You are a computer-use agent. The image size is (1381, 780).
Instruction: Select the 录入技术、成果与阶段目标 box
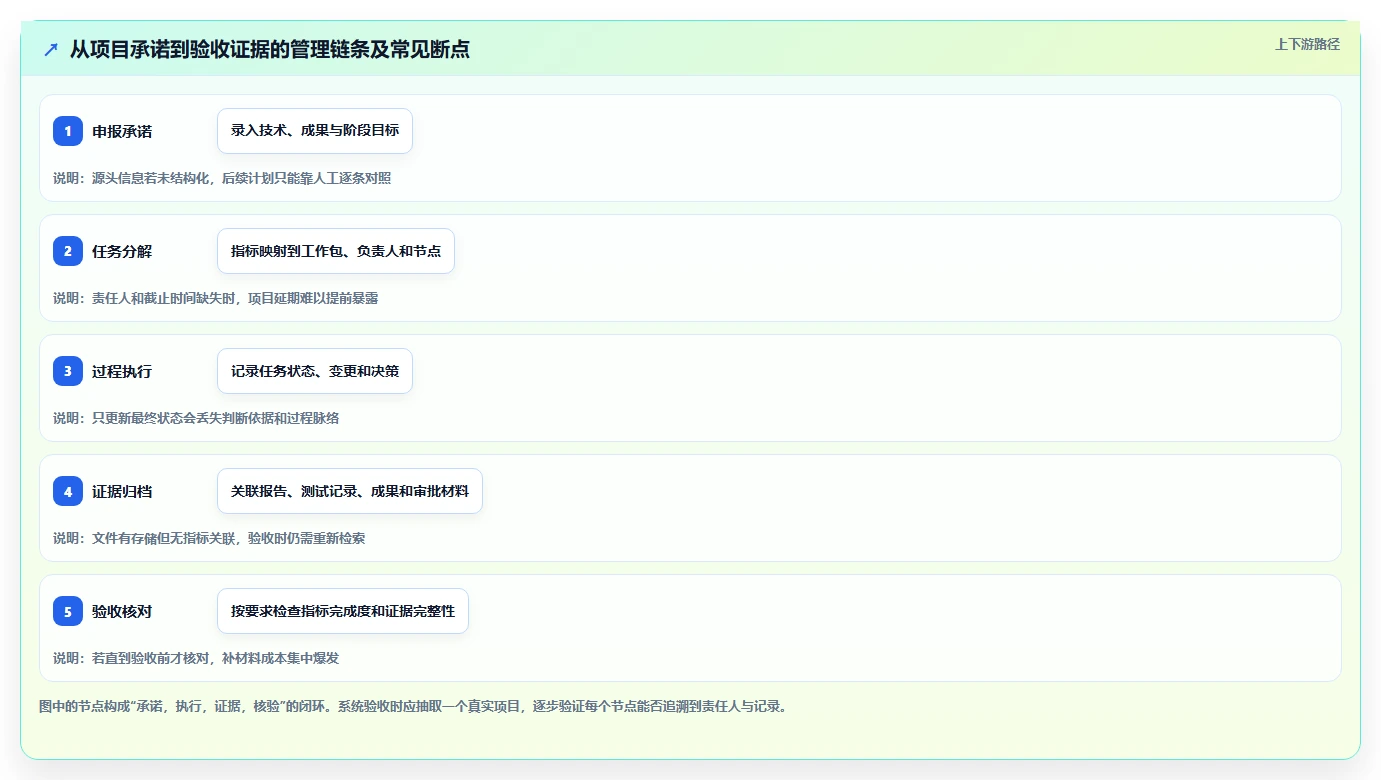[x=315, y=131]
